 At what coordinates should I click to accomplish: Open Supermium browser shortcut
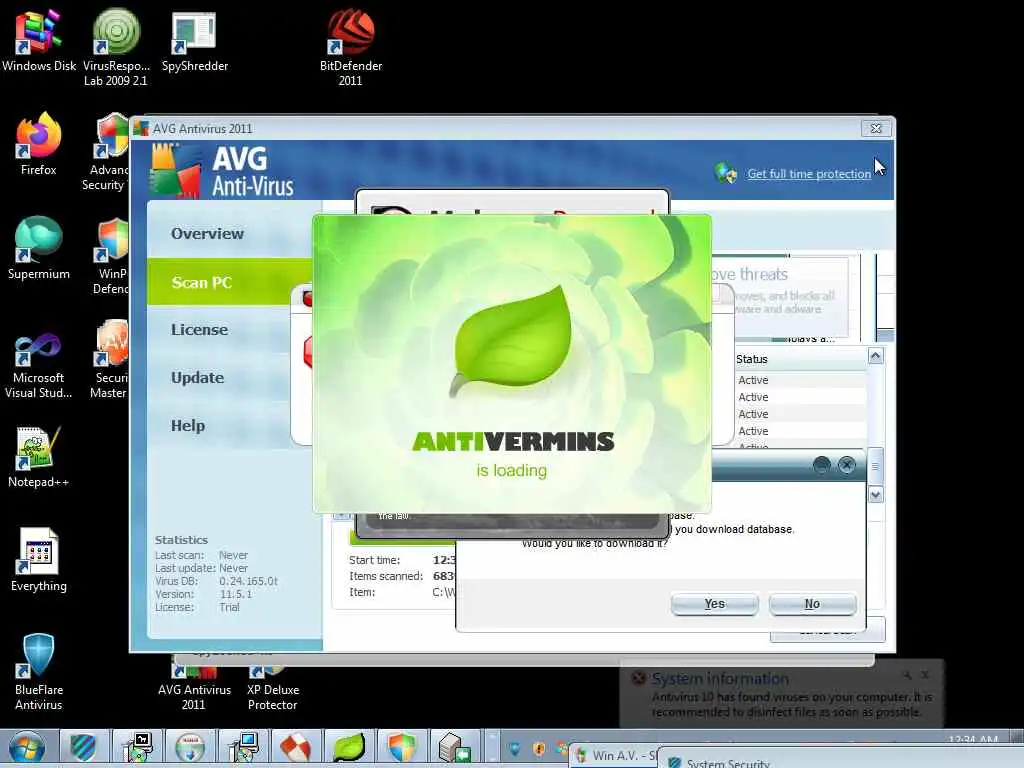[x=39, y=248]
